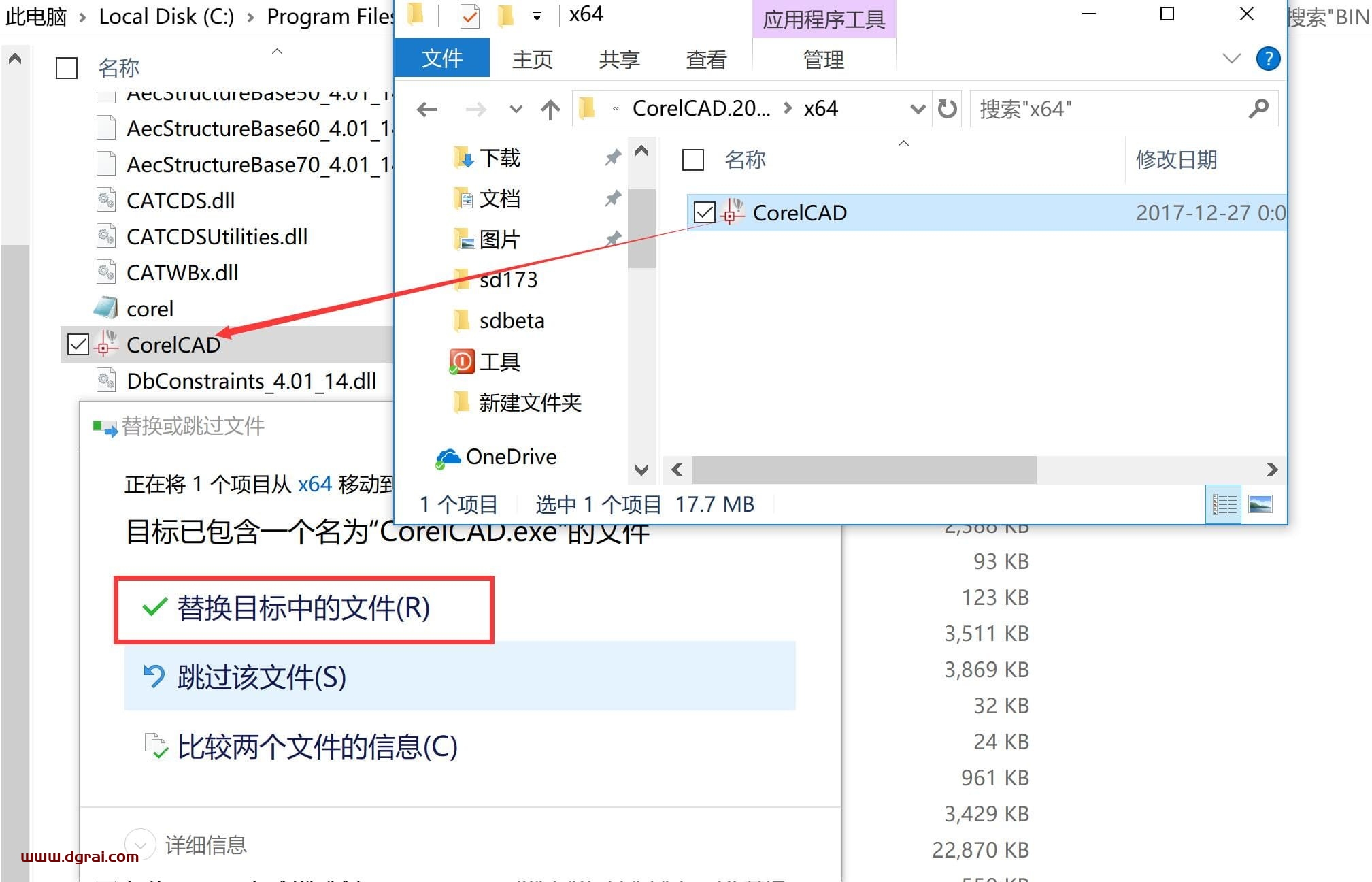Uncheck the CorelCAD checkbox in x64 folder
The image size is (1372, 882).
705,213
